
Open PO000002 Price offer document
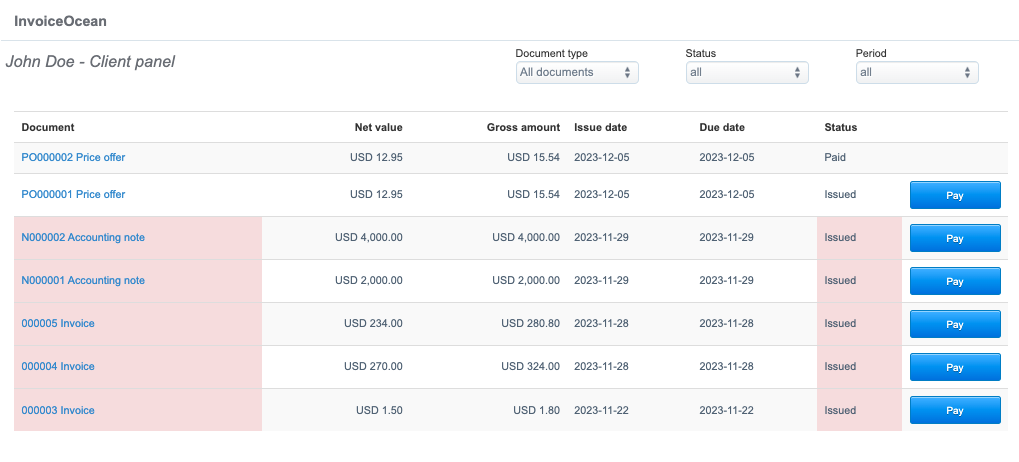73,157
